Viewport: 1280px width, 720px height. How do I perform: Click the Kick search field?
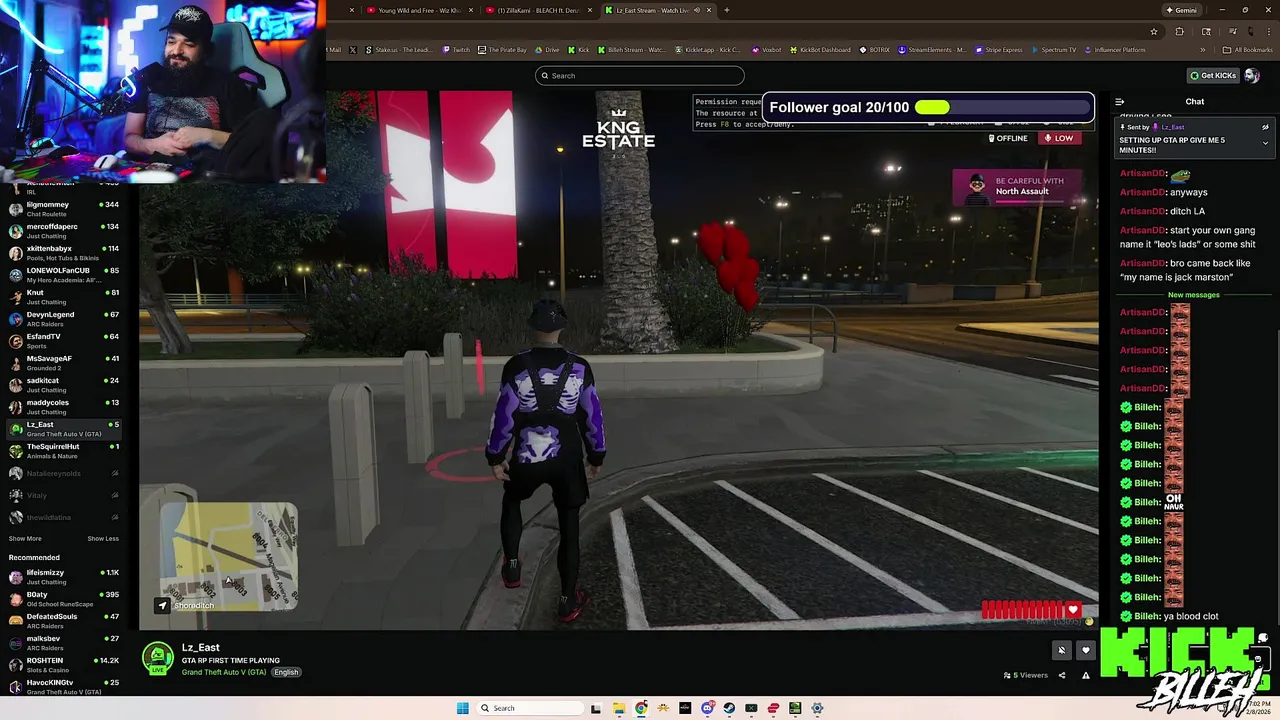pos(640,75)
